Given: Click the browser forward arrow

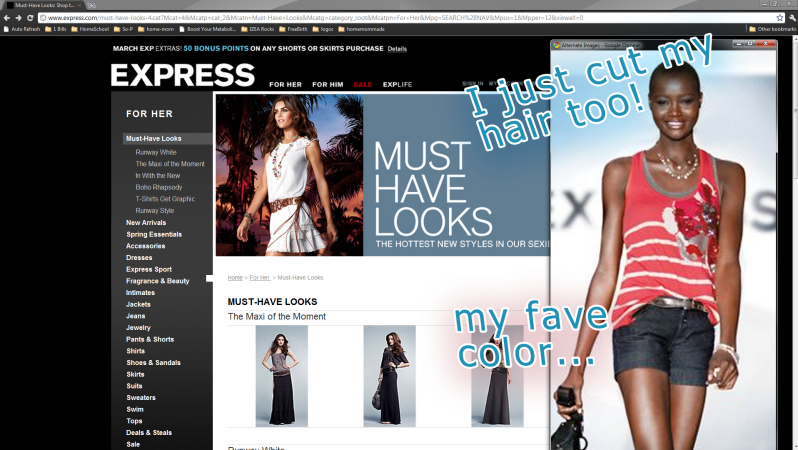Looking at the screenshot, I should coord(19,18).
